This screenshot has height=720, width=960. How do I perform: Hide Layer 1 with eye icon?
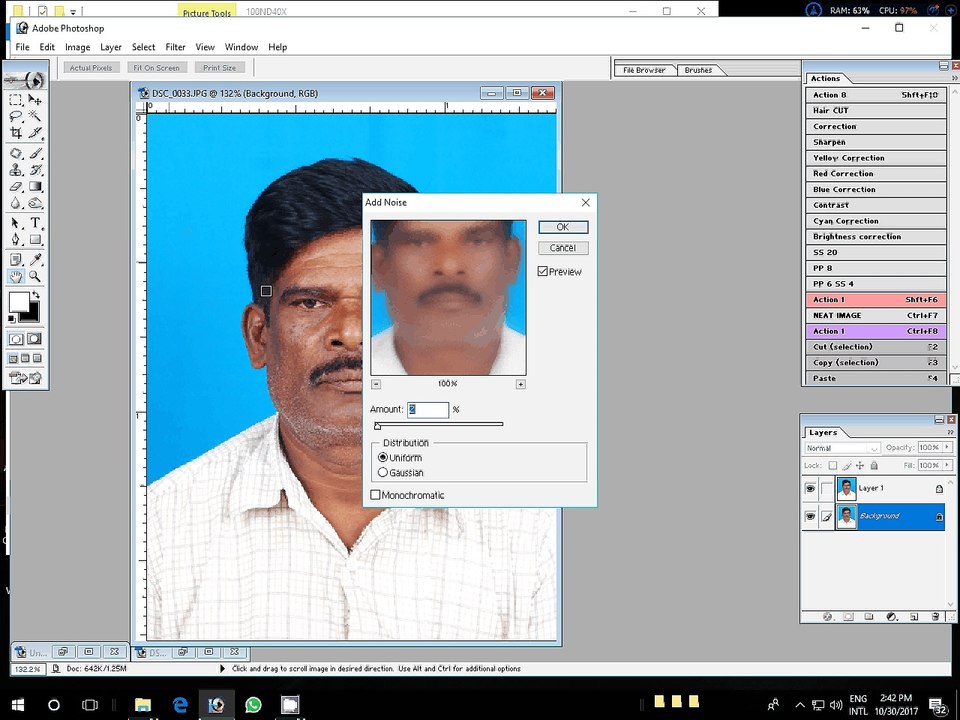click(x=809, y=489)
